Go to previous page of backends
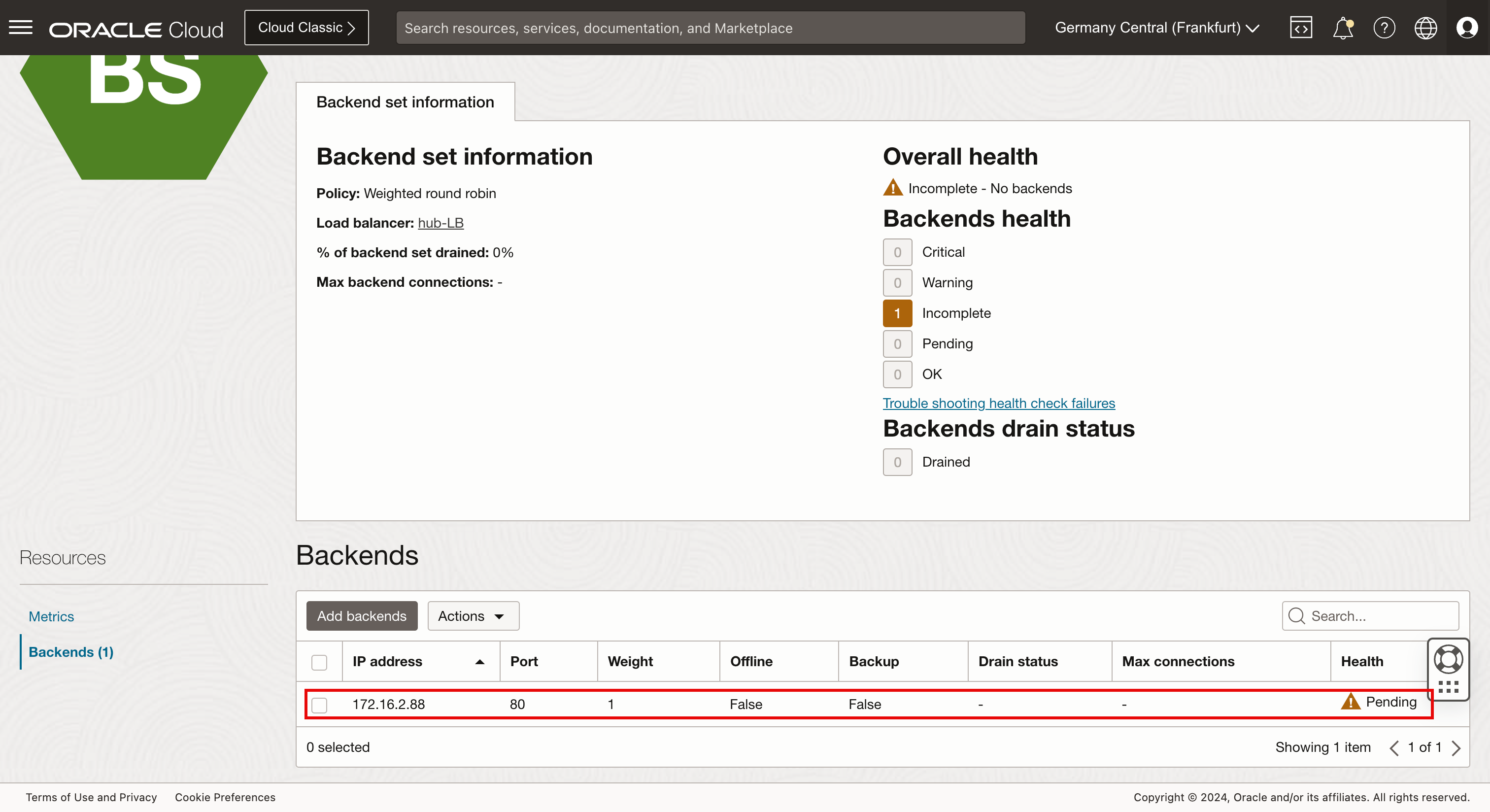This screenshot has width=1490, height=812. 1394,748
